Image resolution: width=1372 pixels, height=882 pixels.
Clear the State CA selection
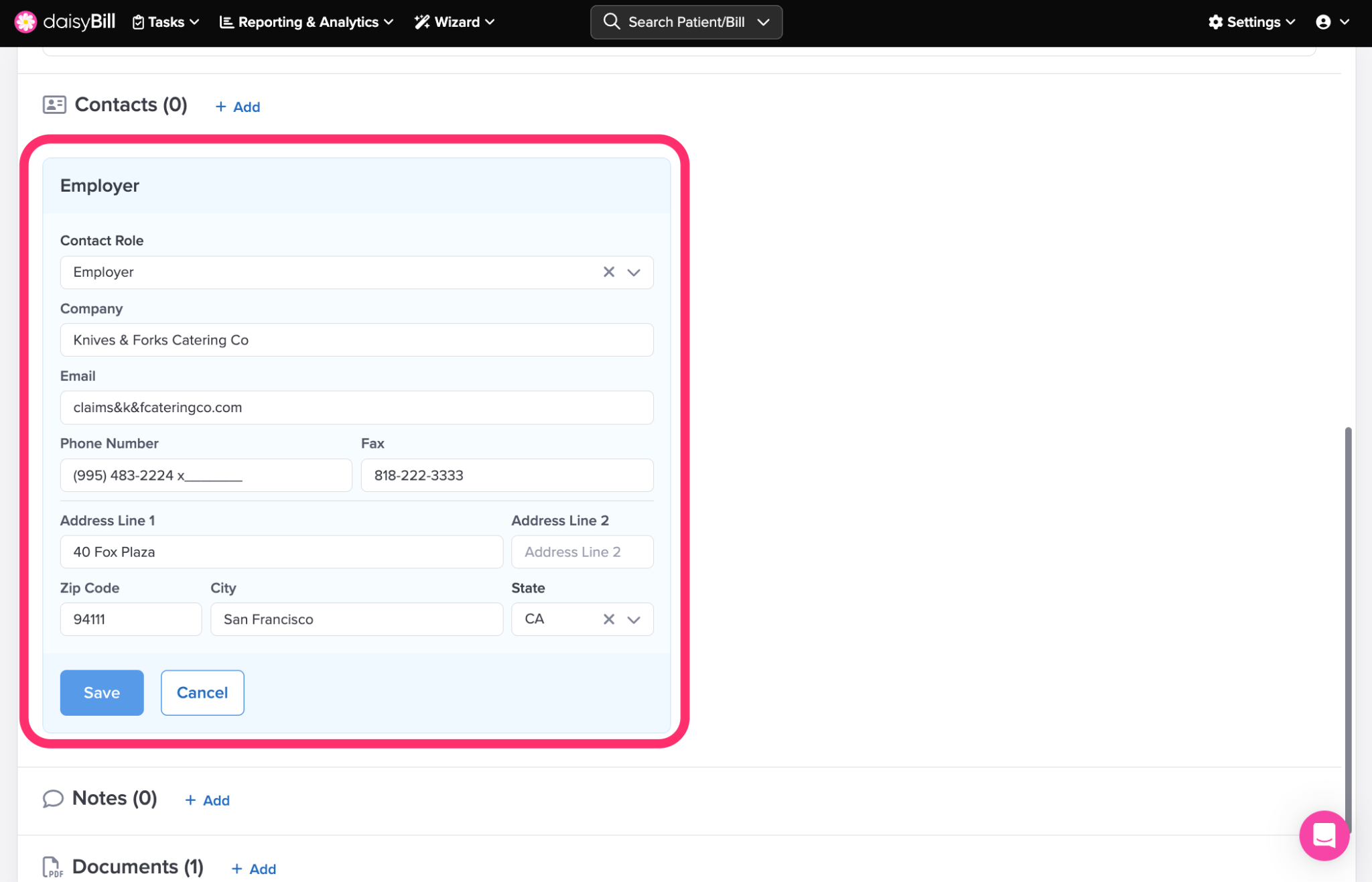[608, 619]
